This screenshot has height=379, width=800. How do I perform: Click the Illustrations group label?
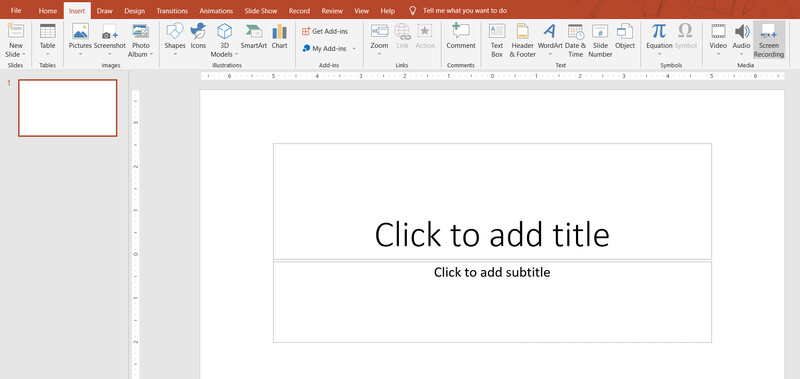(227, 65)
